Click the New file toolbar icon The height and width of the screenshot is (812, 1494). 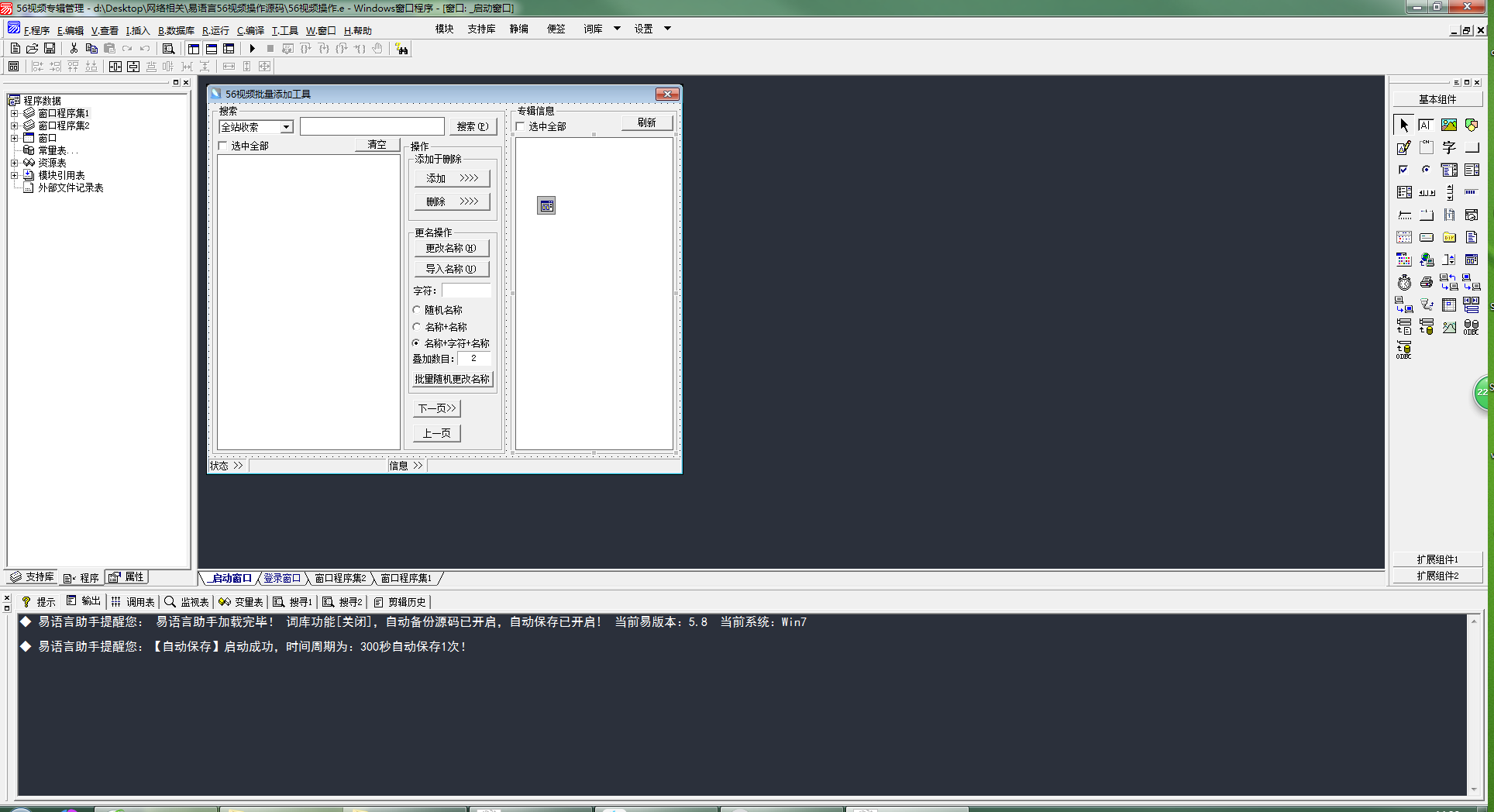click(x=15, y=48)
